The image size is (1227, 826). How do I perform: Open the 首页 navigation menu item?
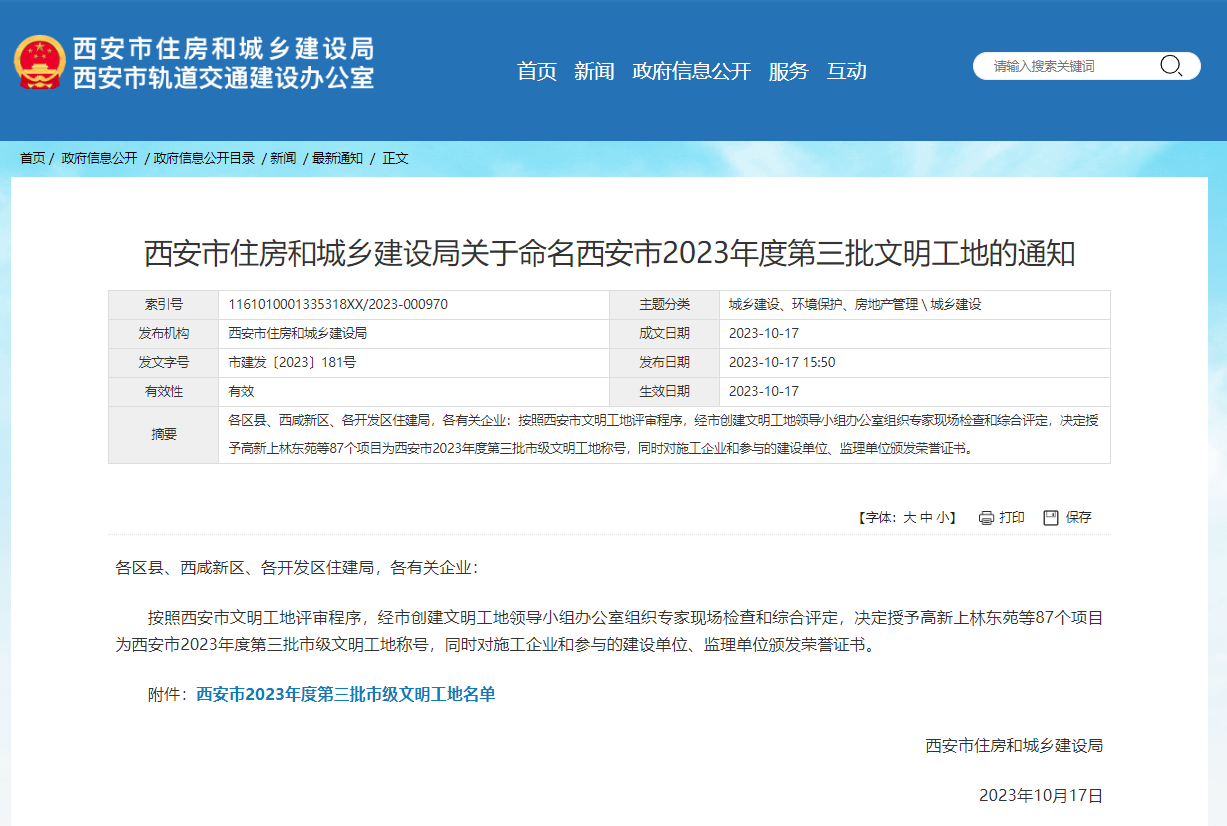[536, 71]
